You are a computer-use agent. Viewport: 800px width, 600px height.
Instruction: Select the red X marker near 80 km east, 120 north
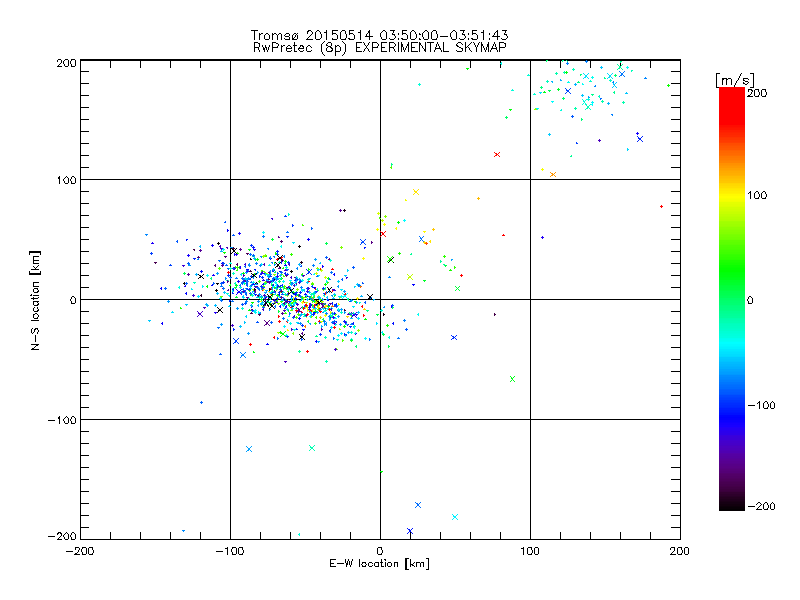click(x=497, y=155)
